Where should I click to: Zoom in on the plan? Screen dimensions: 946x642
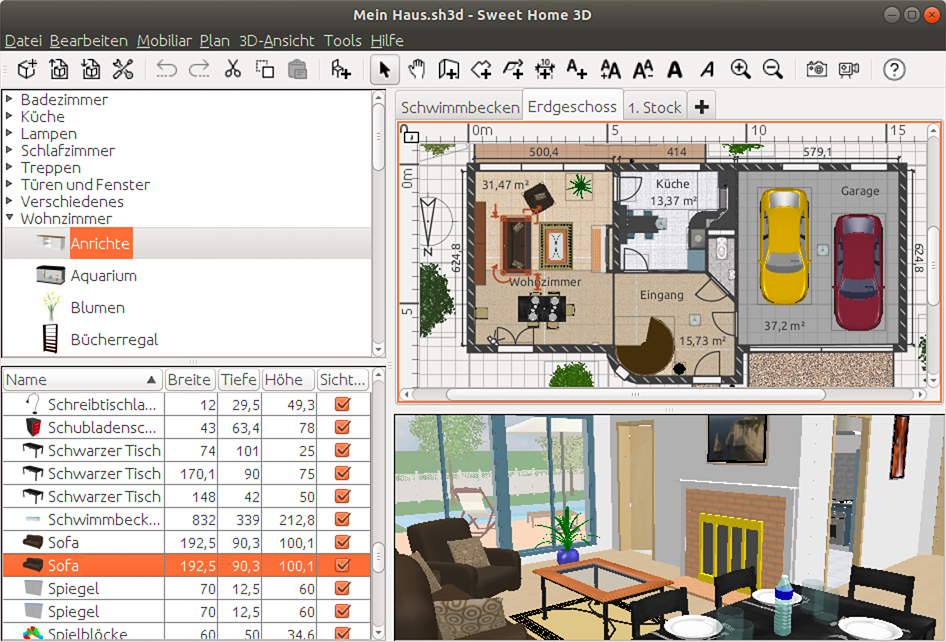pos(741,69)
